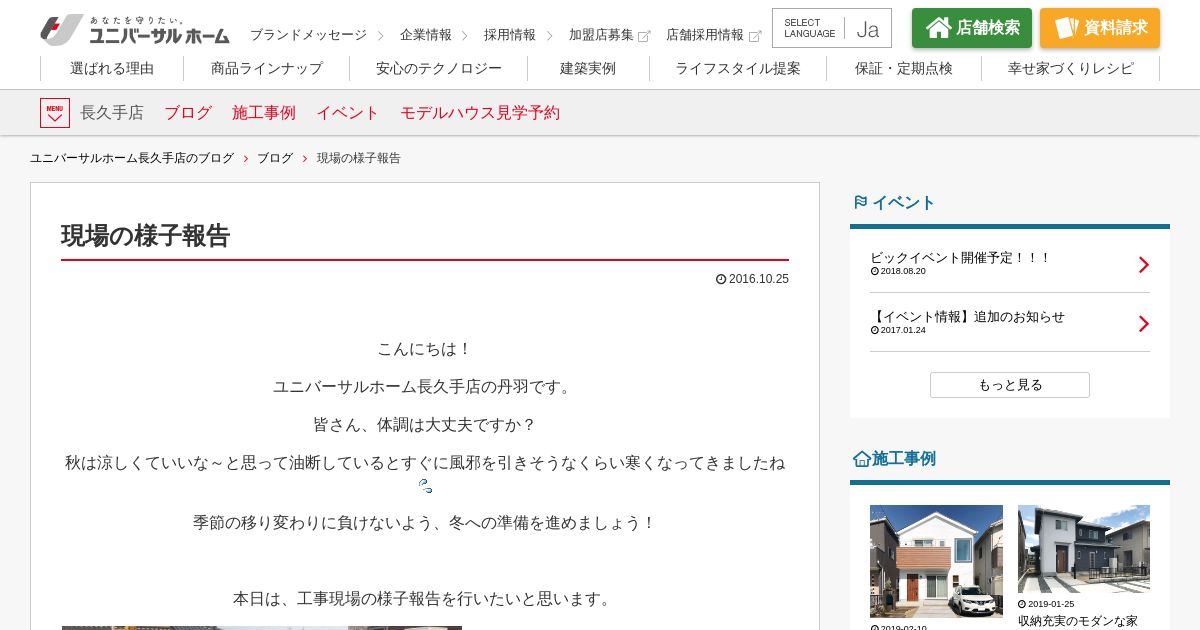
Task: Select 幸せ家づくりレシピ menu item
Action: (x=1071, y=69)
